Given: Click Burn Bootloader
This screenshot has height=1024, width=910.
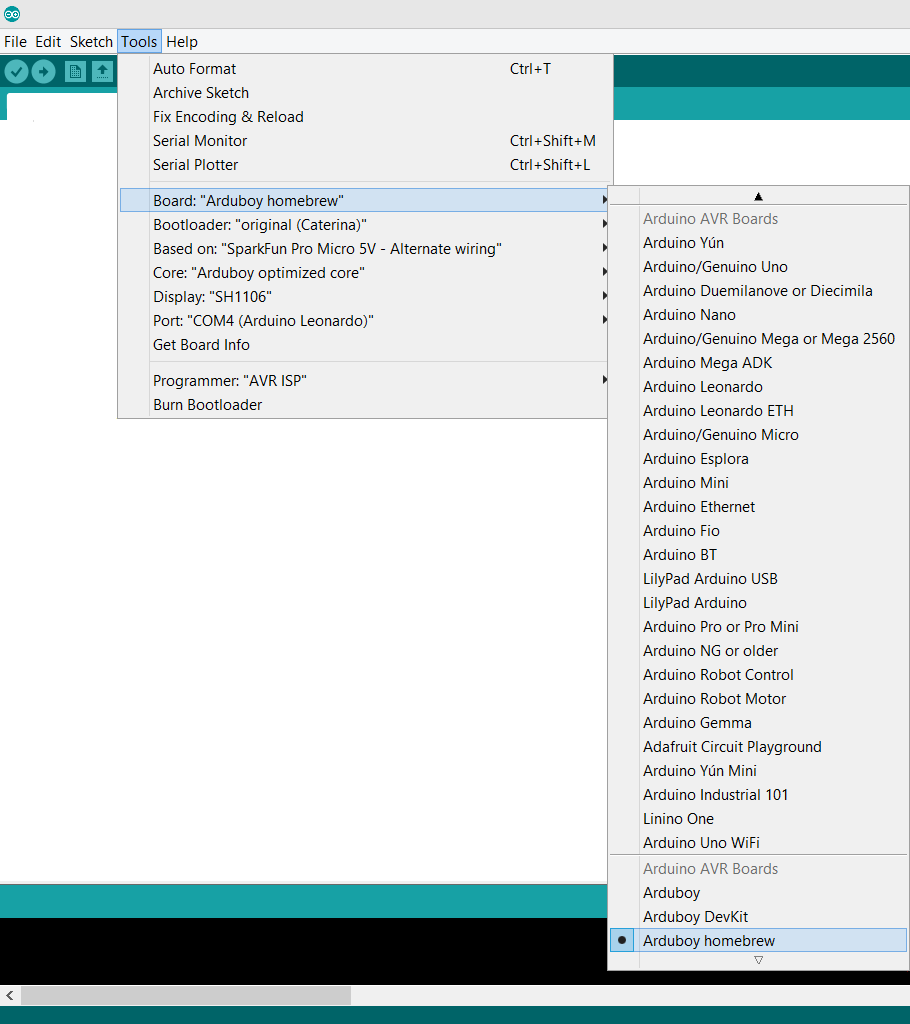Looking at the screenshot, I should pos(207,404).
